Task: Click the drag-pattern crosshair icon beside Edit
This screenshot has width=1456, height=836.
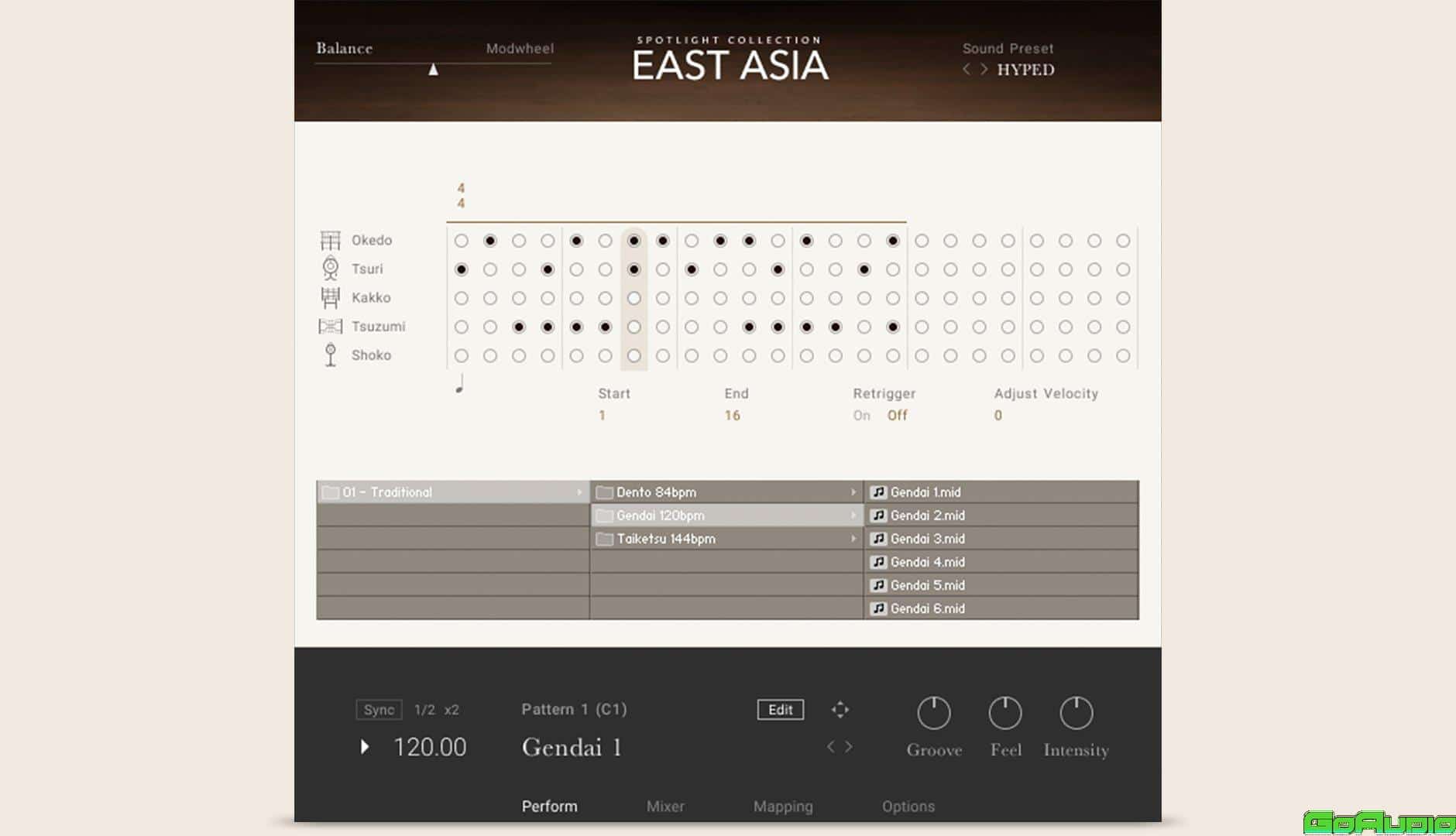Action: [840, 710]
